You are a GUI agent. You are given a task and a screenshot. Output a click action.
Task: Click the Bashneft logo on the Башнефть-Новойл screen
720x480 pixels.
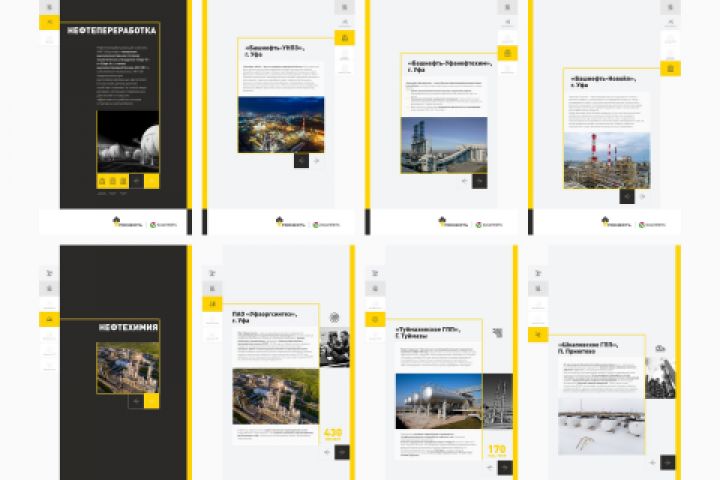652,225
